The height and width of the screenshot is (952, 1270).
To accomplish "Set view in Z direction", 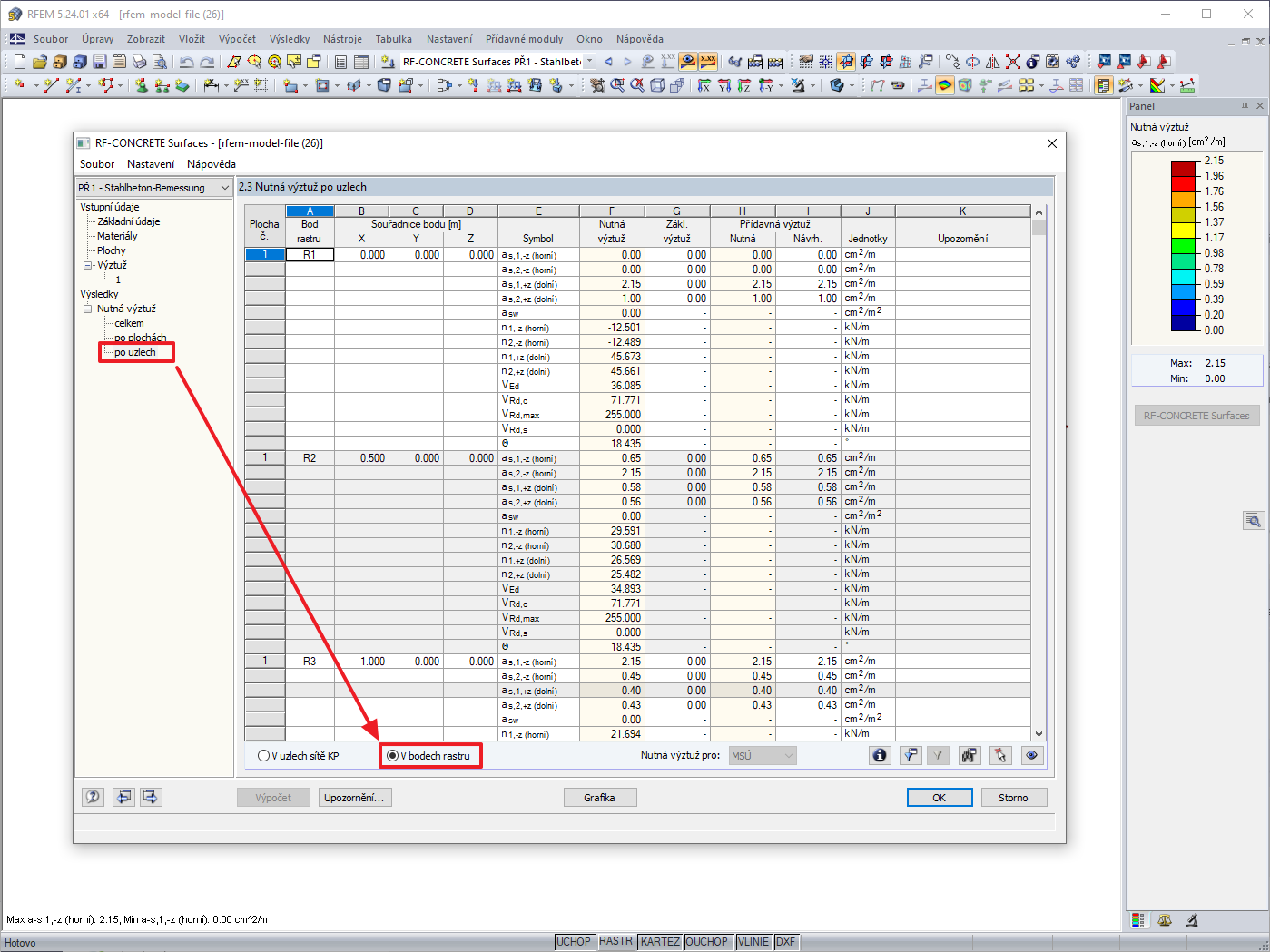I will coord(744,85).
